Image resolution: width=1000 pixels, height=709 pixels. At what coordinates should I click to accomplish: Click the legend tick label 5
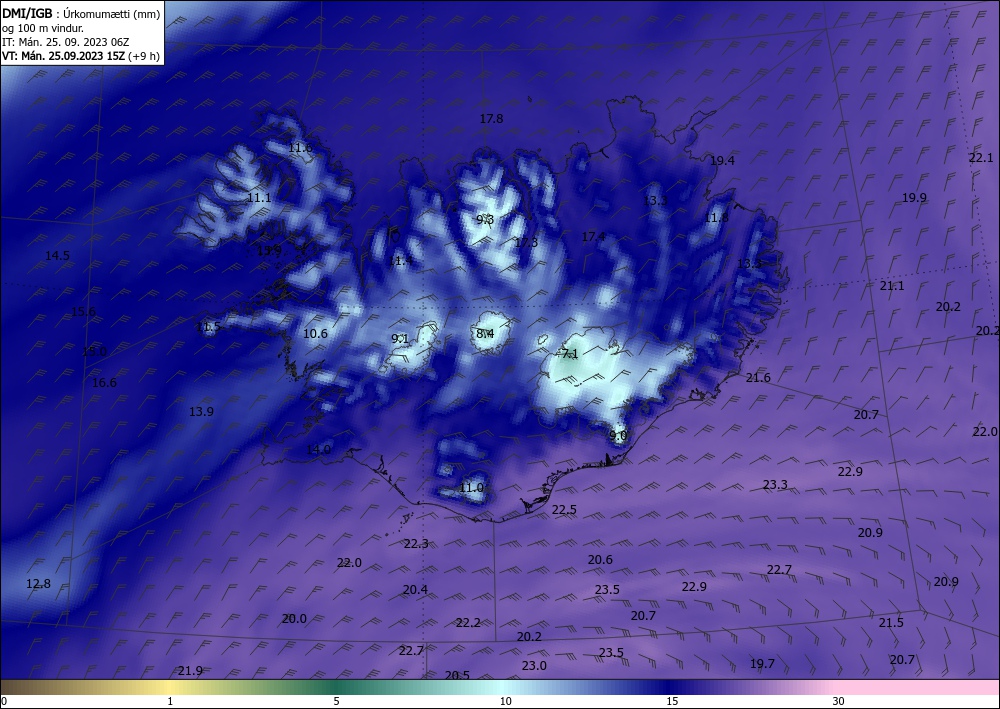point(336,701)
